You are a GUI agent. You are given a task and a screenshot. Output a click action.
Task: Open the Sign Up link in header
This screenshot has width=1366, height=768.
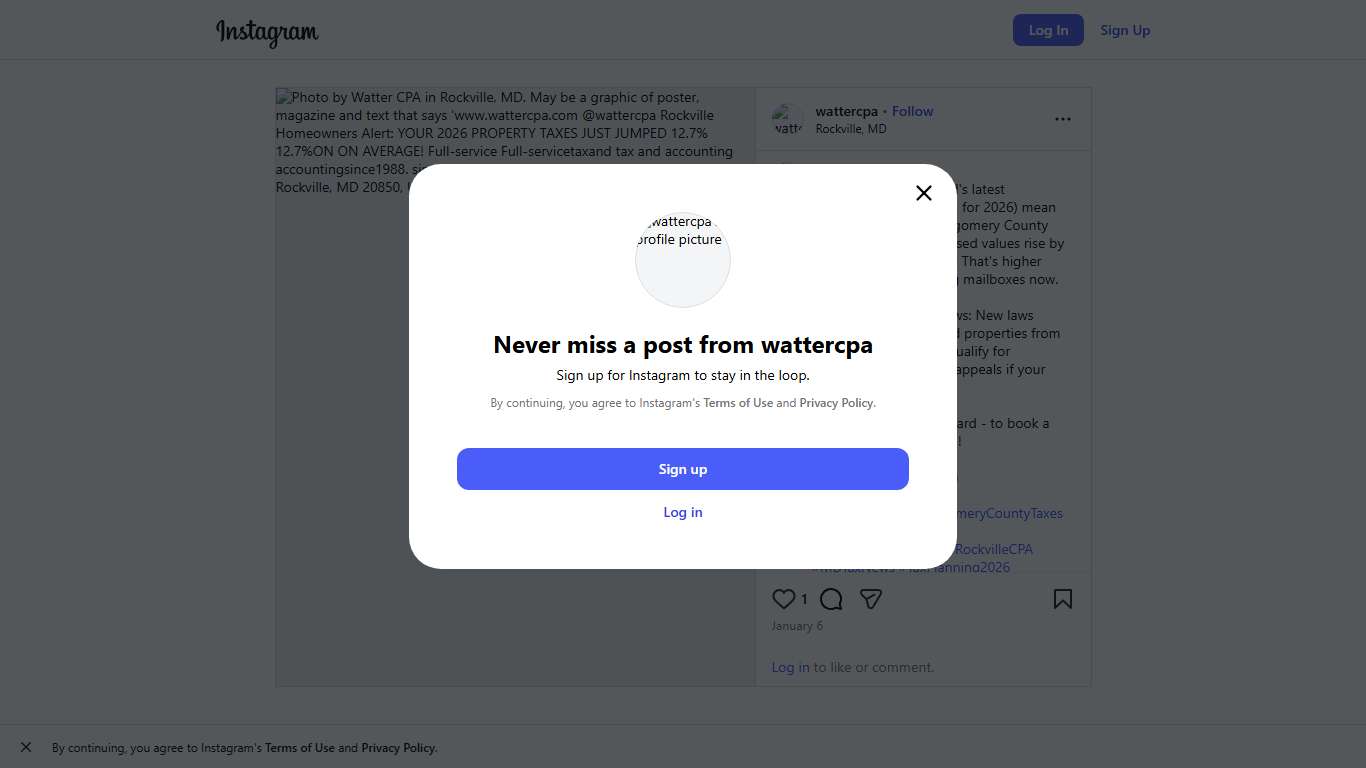pos(1125,30)
